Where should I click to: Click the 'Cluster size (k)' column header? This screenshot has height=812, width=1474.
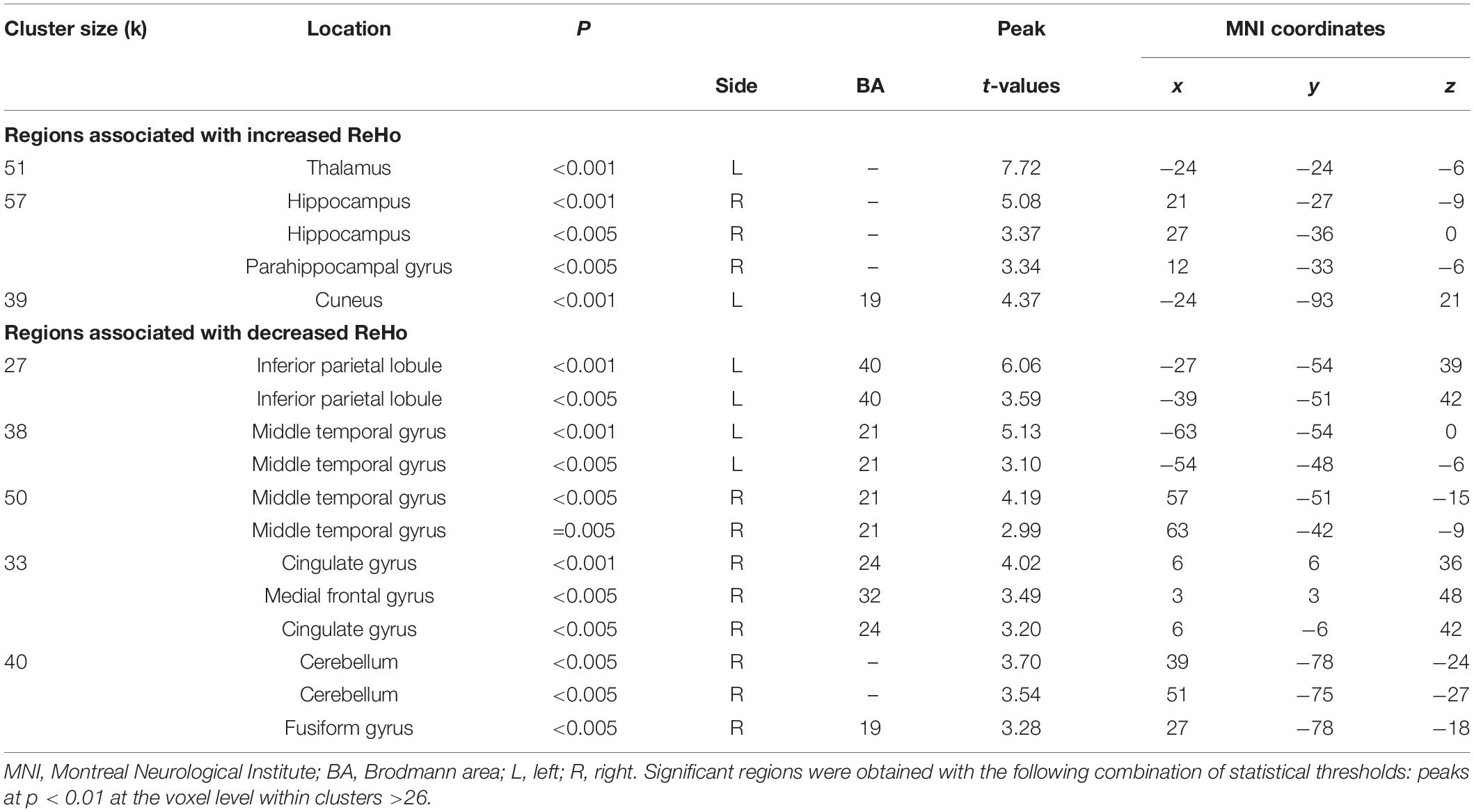75,29
